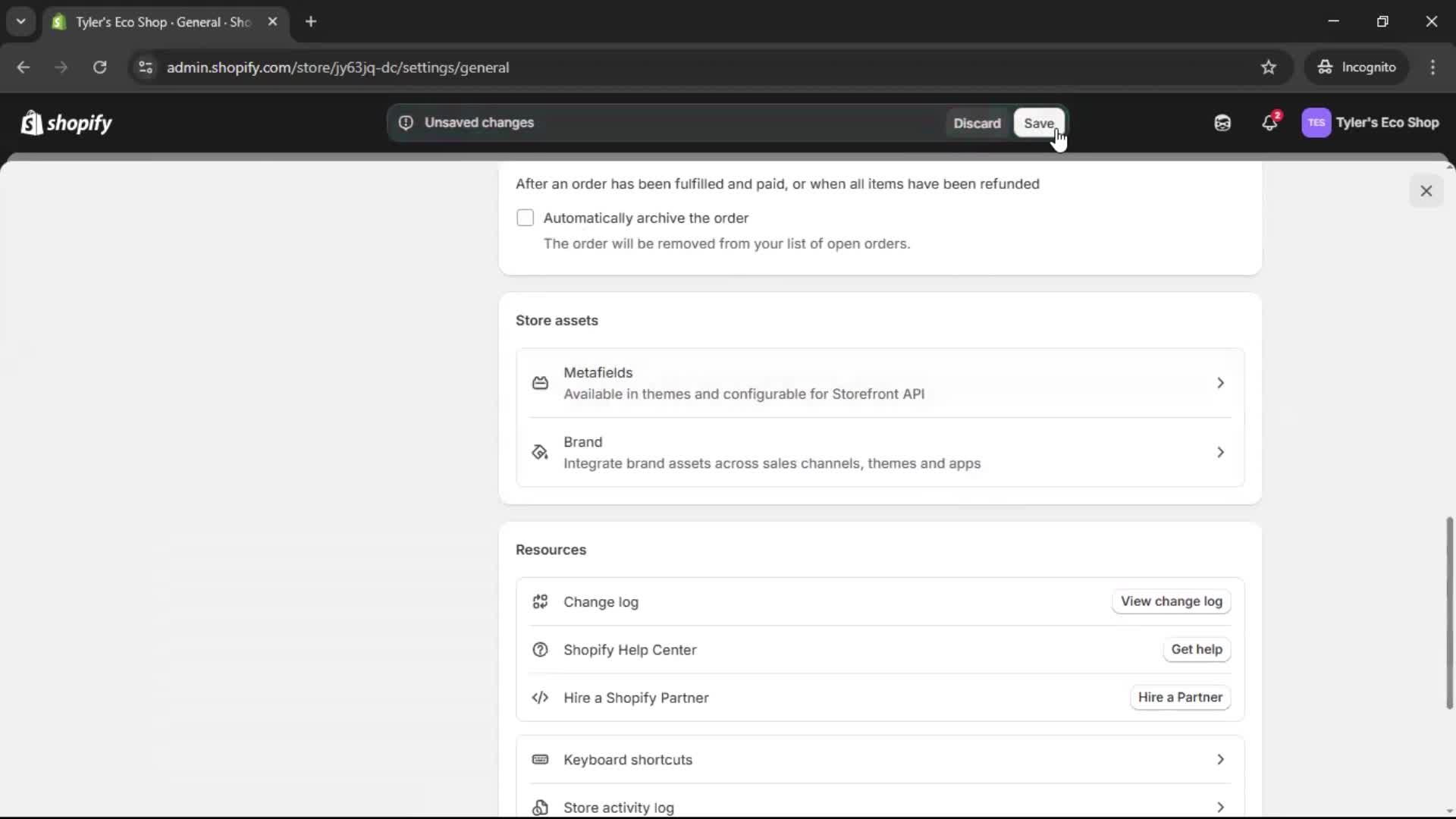Expand the Metafields row chevron
The height and width of the screenshot is (819, 1456).
tap(1220, 384)
